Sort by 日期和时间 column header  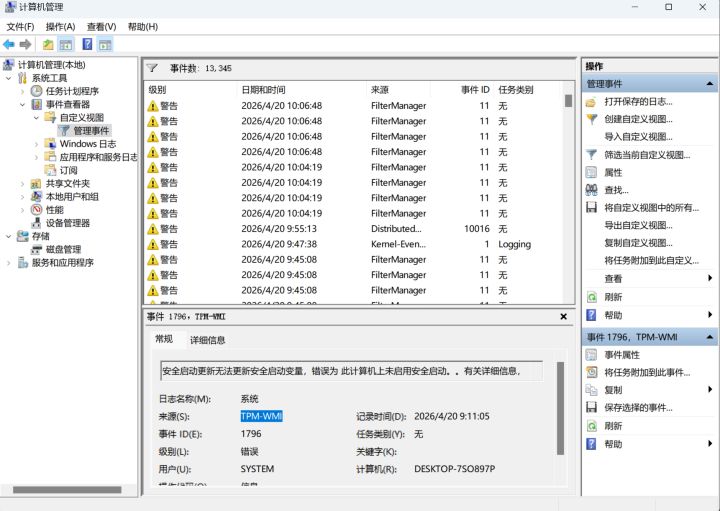[302, 90]
